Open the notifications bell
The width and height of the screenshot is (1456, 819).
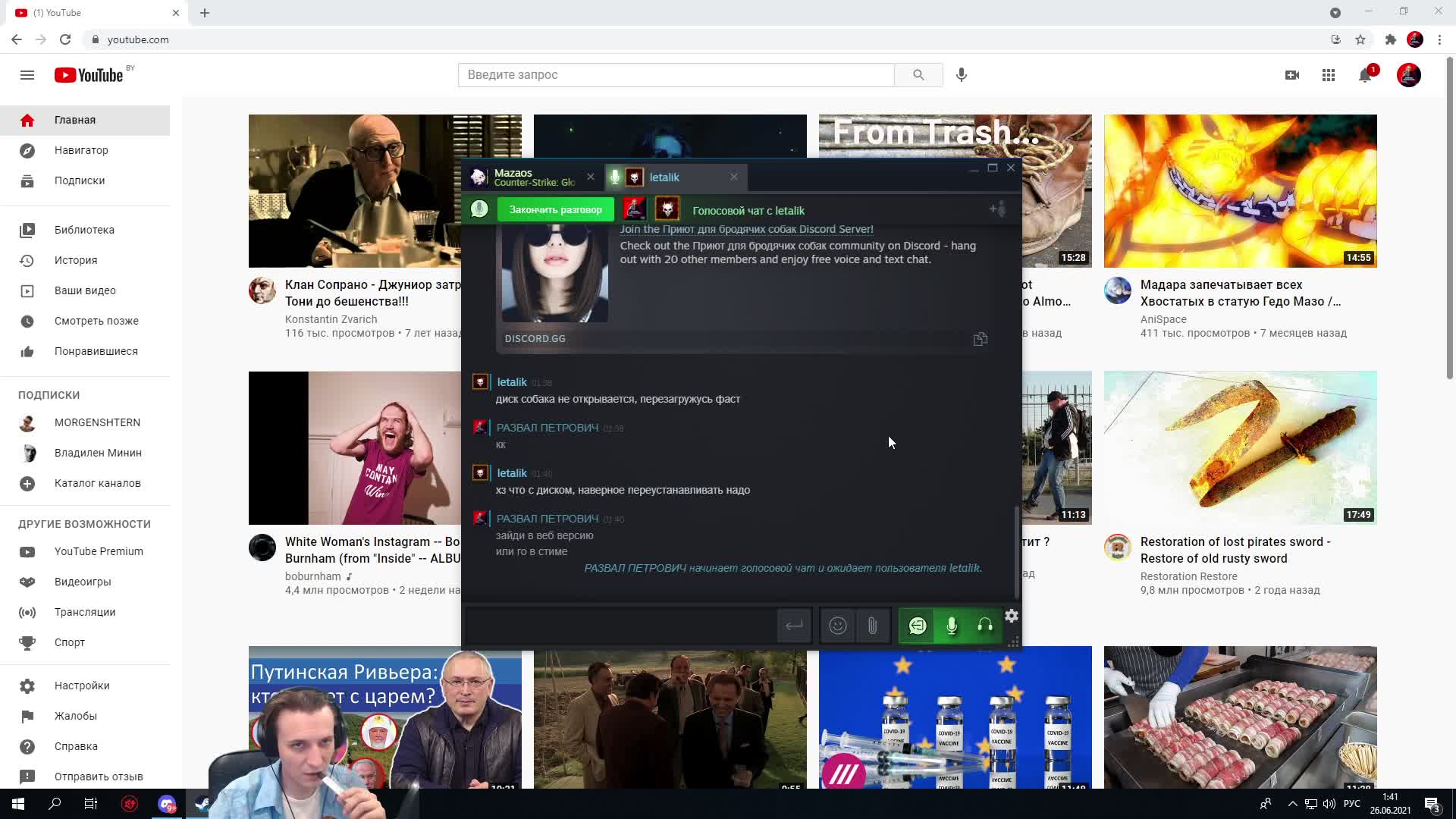[1365, 75]
